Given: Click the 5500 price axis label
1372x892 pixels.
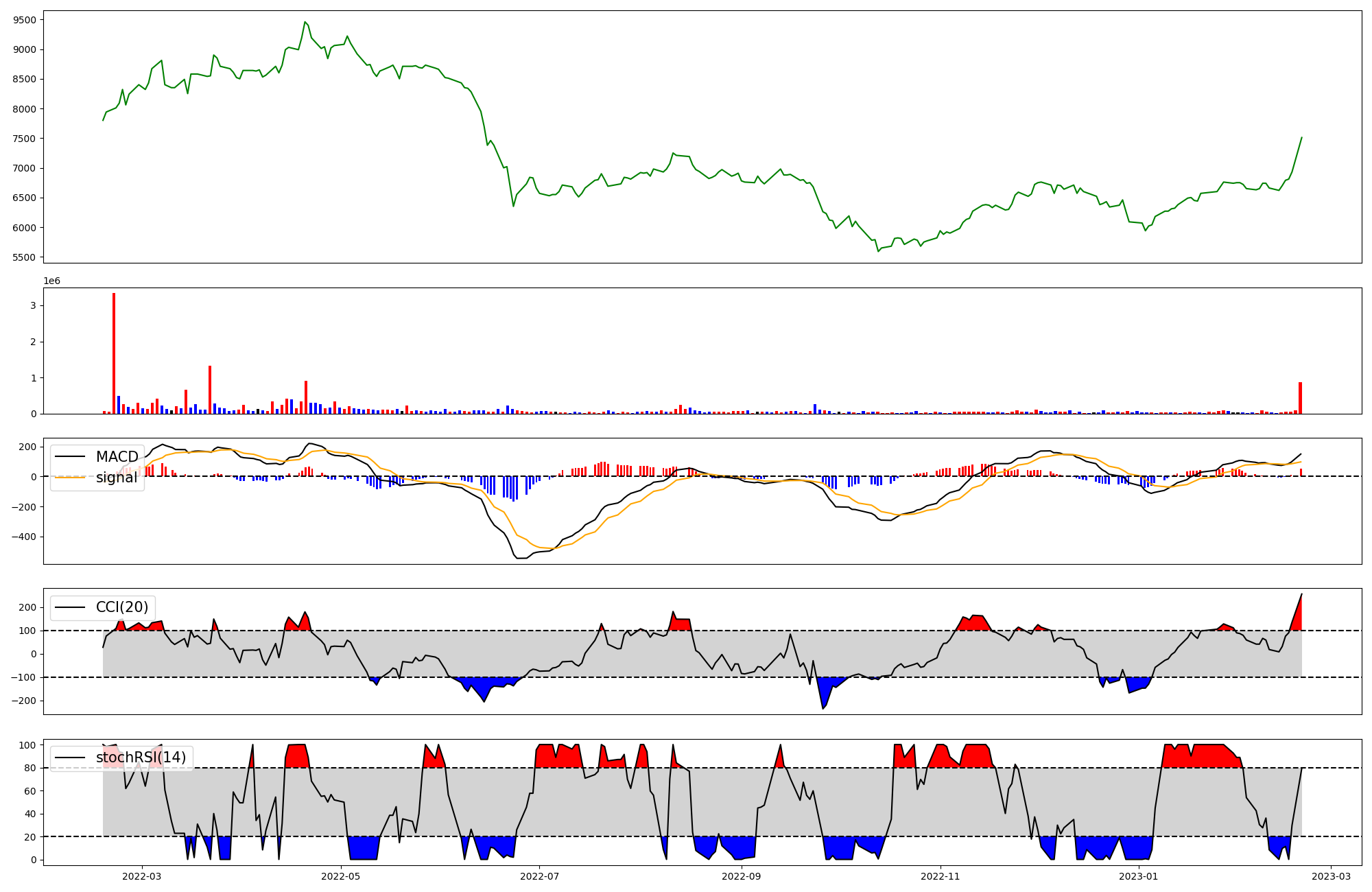Looking at the screenshot, I should coord(25,257).
